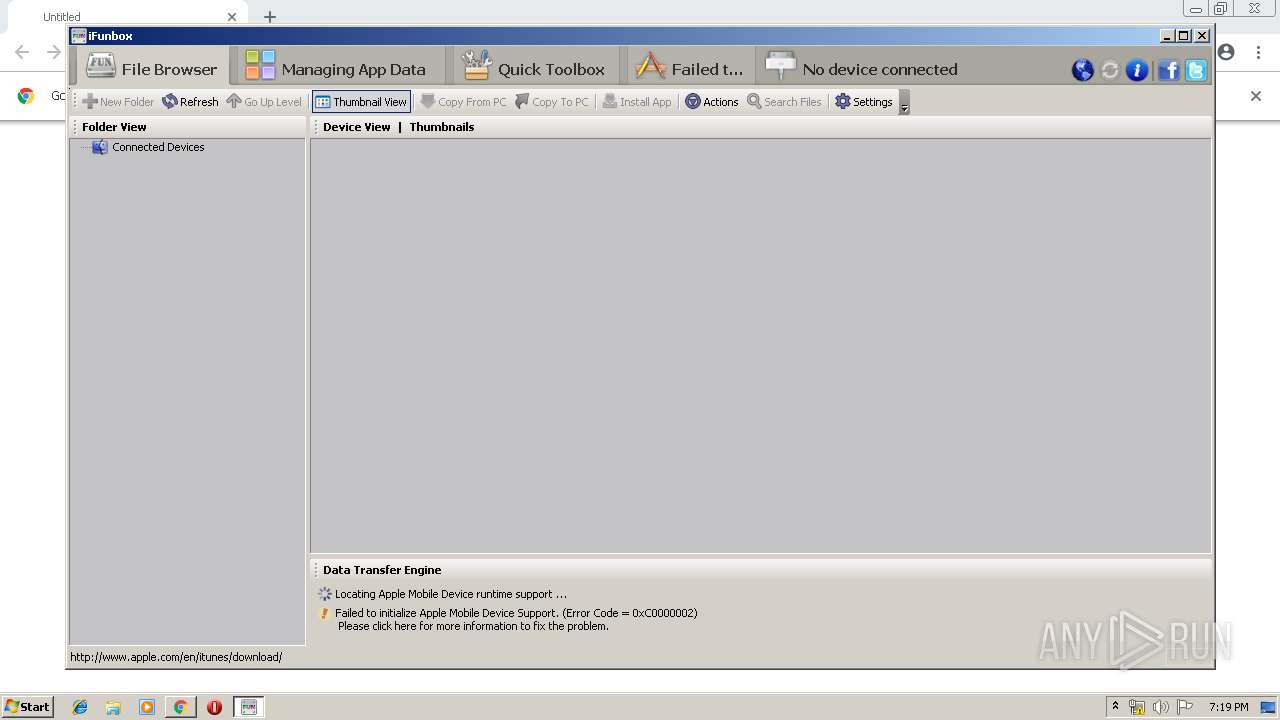Screen dimensions: 1280x720
Task: Open the blue info icon
Action: [x=1137, y=70]
